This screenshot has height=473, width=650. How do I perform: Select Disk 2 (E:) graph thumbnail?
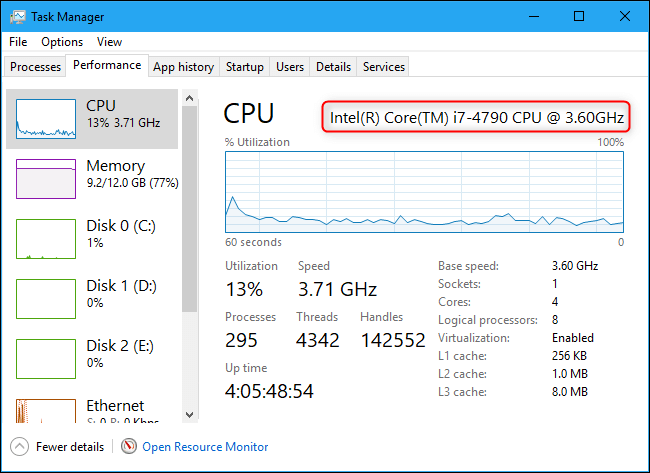pos(46,358)
